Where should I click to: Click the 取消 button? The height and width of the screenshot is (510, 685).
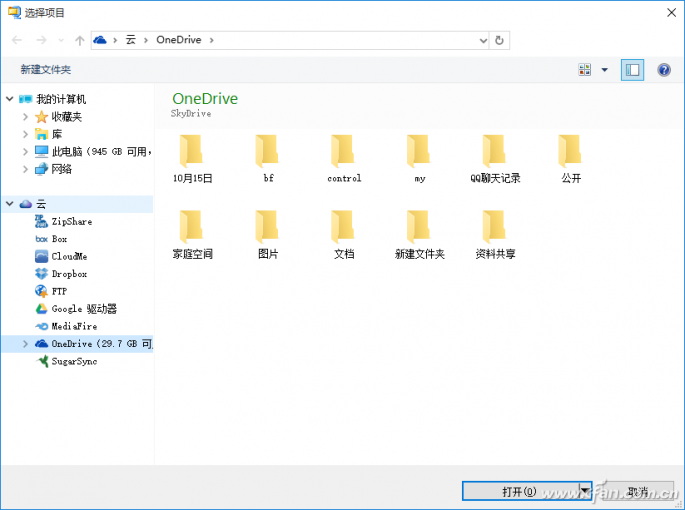pos(637,492)
